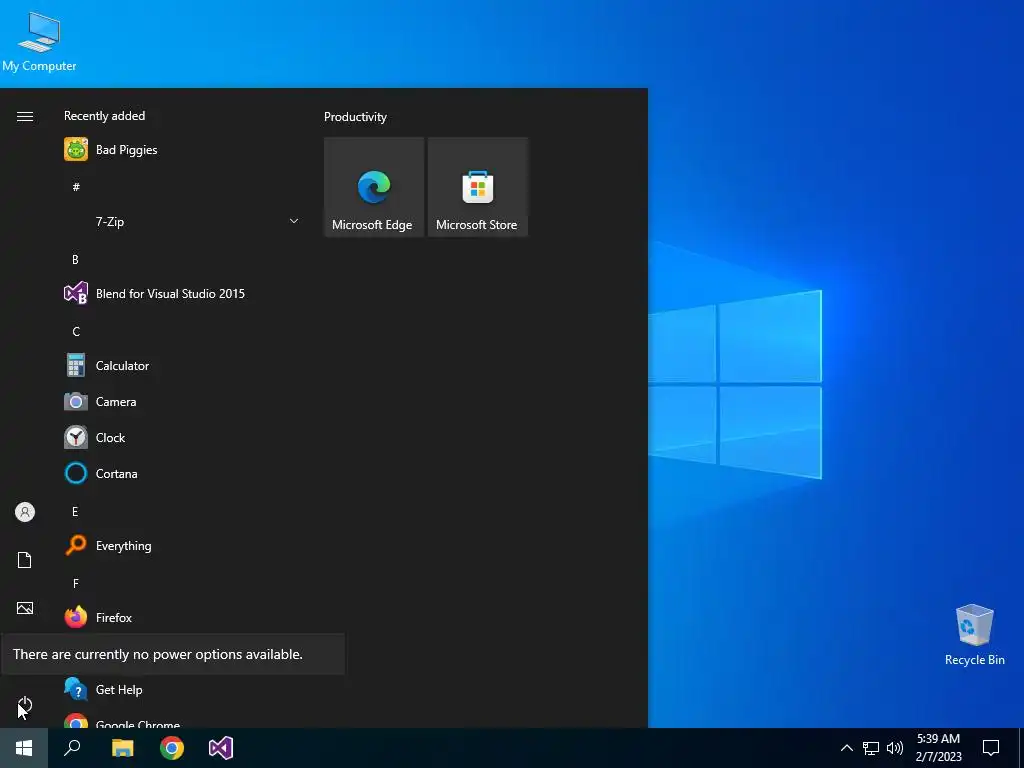Viewport: 1024px width, 768px height.
Task: Open the taskbar Search icon
Action: [x=72, y=748]
